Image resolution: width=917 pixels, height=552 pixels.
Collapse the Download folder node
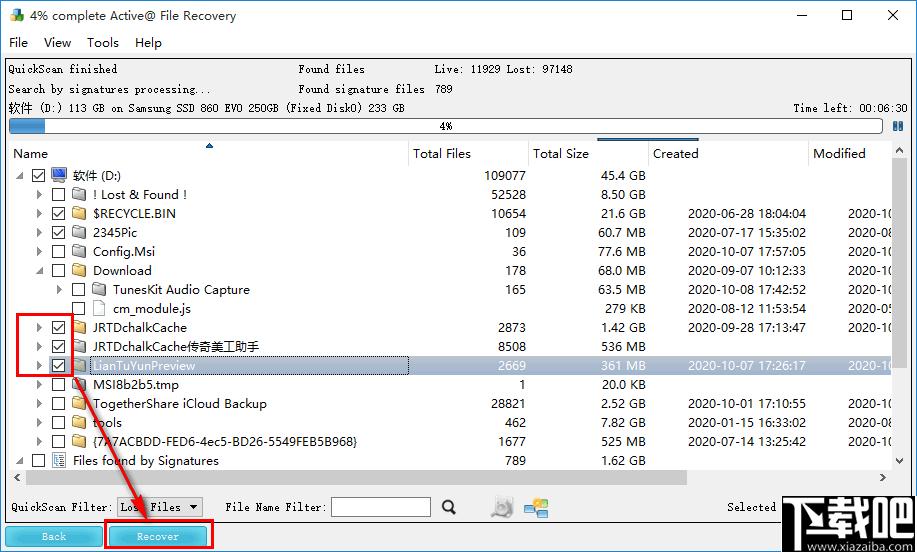[40, 271]
